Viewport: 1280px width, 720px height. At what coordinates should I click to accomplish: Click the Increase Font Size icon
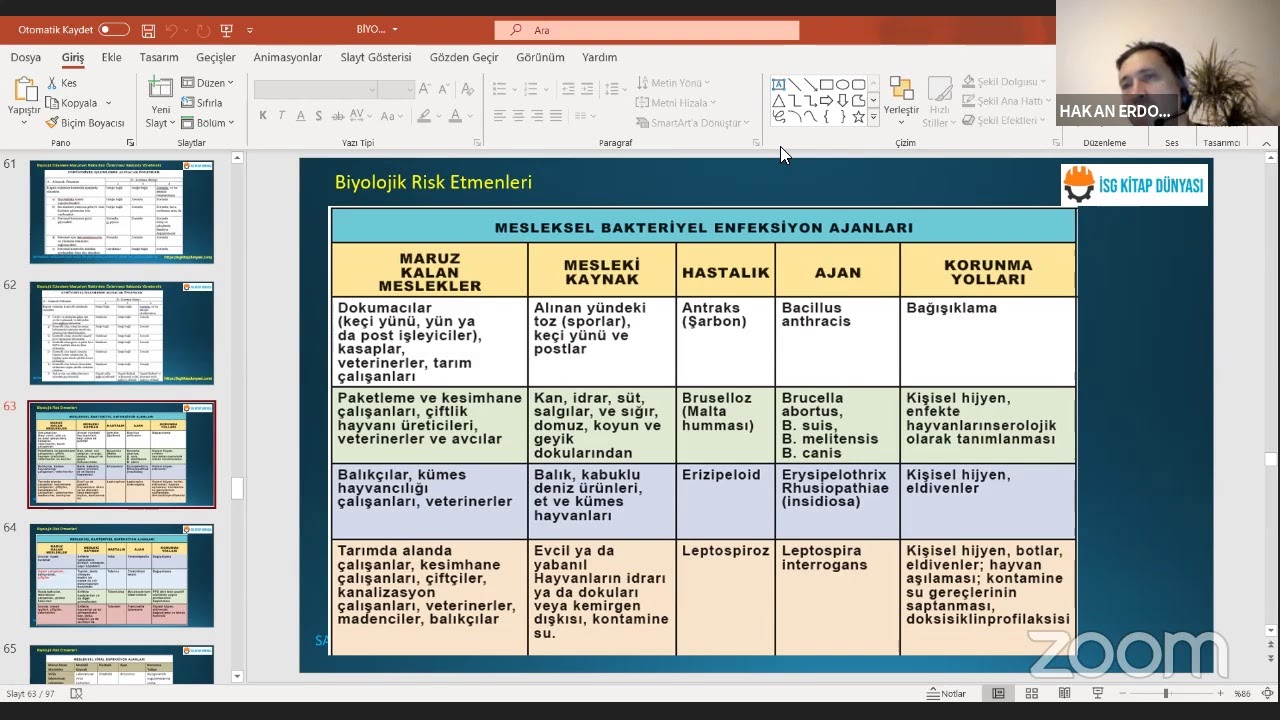pos(427,90)
